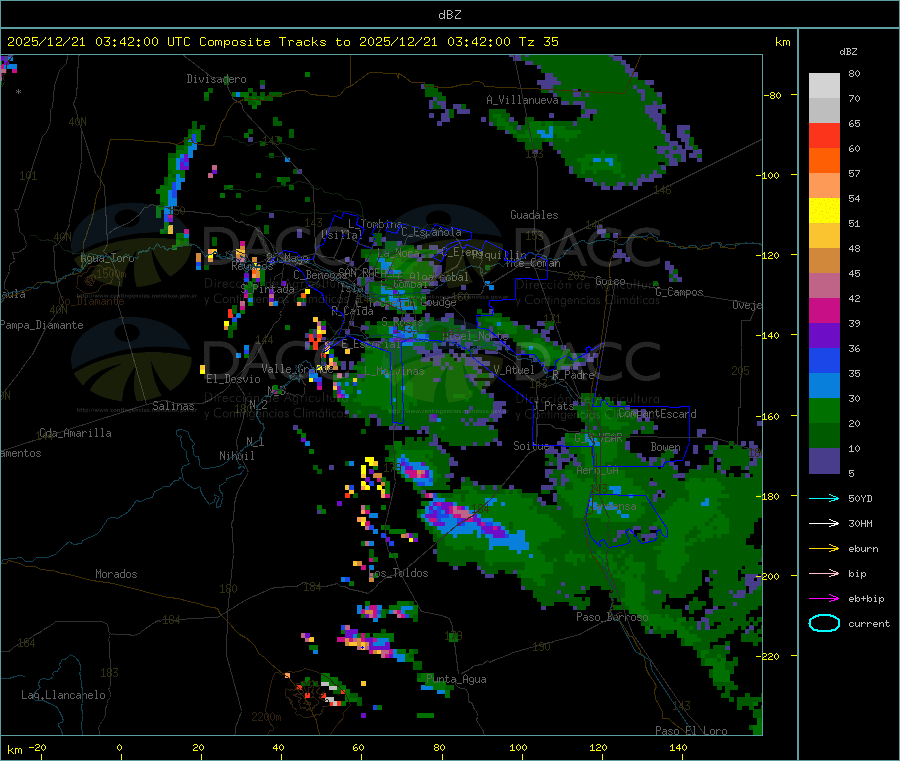Image resolution: width=900 pixels, height=761 pixels.
Task: Select the yellow 51 dBZ color swatch
Action: pos(824,211)
